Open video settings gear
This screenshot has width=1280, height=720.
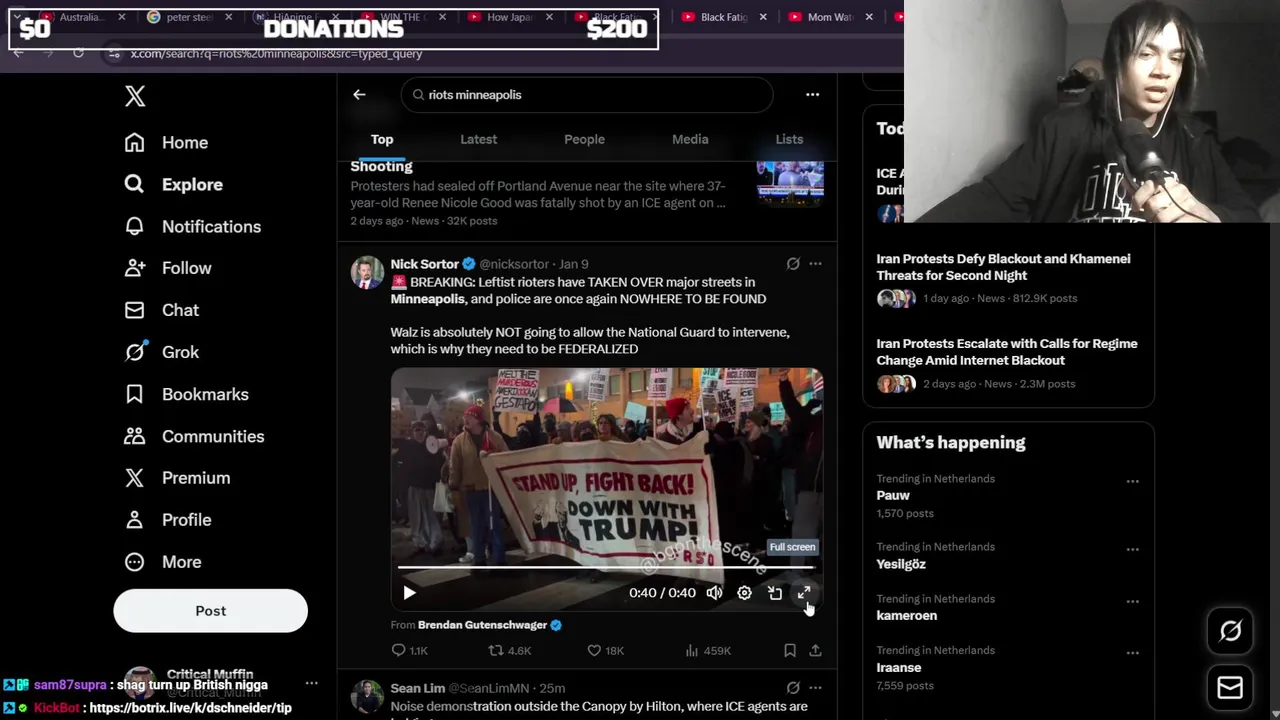tap(744, 593)
